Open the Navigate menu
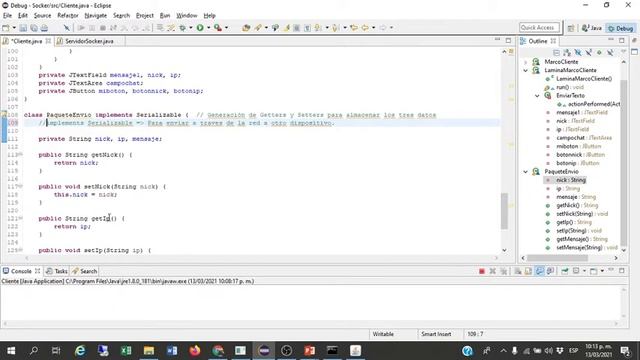Screen dimensions: 640x360 click(96, 16)
